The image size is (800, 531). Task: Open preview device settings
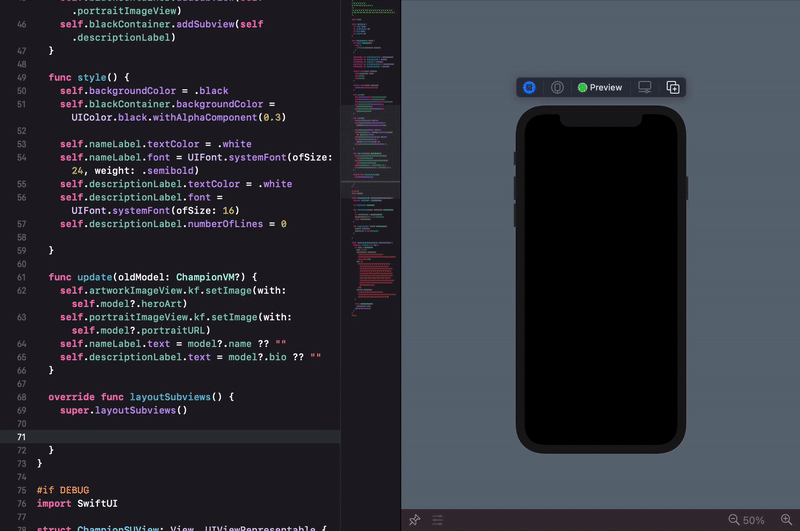tap(644, 88)
